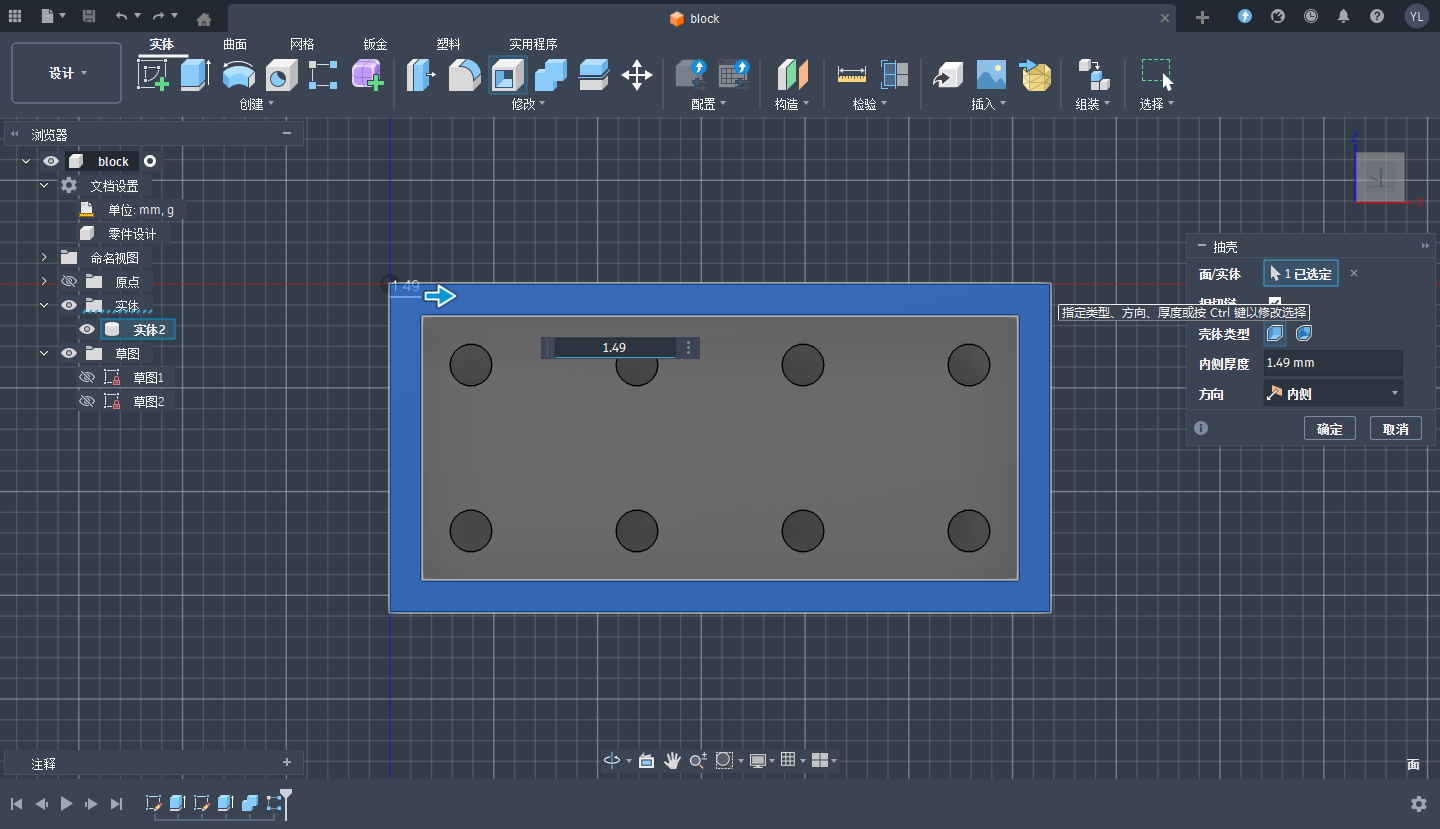This screenshot has width=1440, height=829.
Task: Toggle visibility of the 原点 folder
Action: (x=69, y=281)
